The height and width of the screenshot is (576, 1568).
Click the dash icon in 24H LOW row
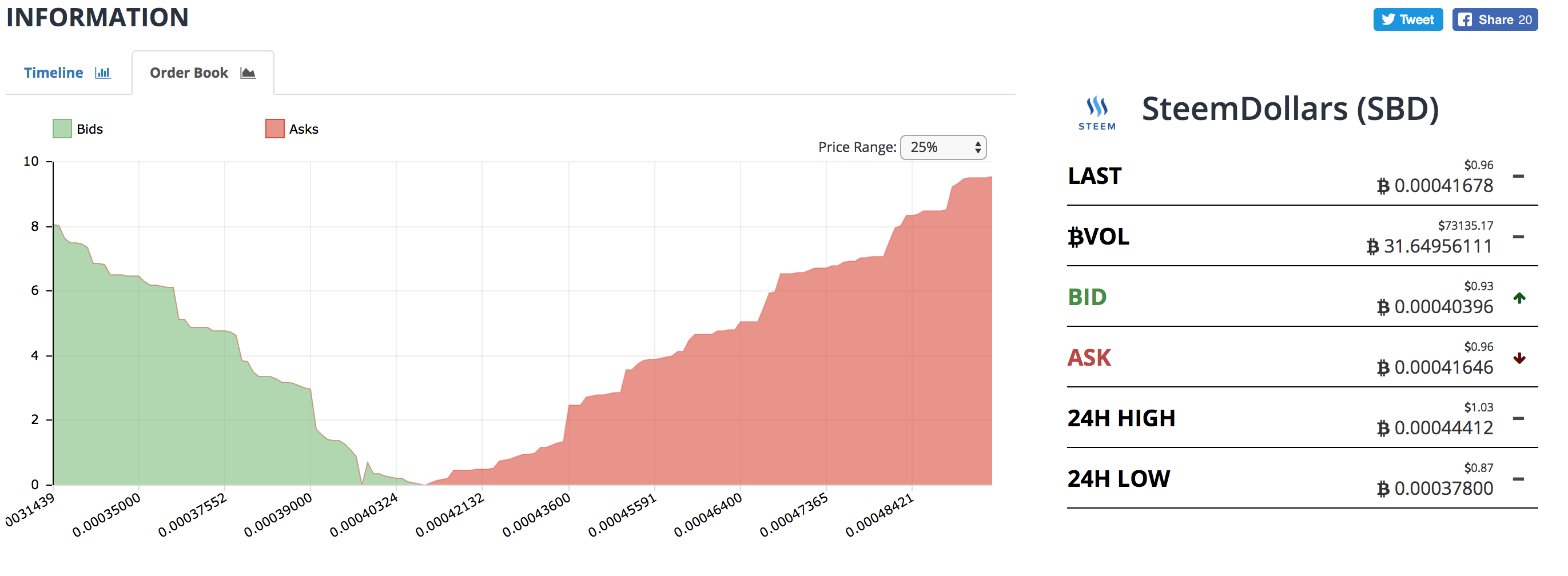pos(1518,479)
